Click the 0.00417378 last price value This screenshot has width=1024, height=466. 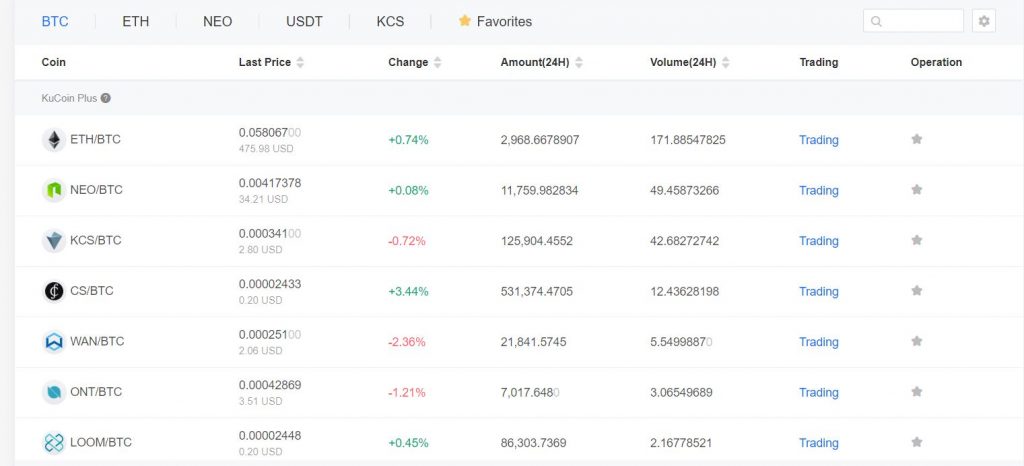tap(270, 183)
